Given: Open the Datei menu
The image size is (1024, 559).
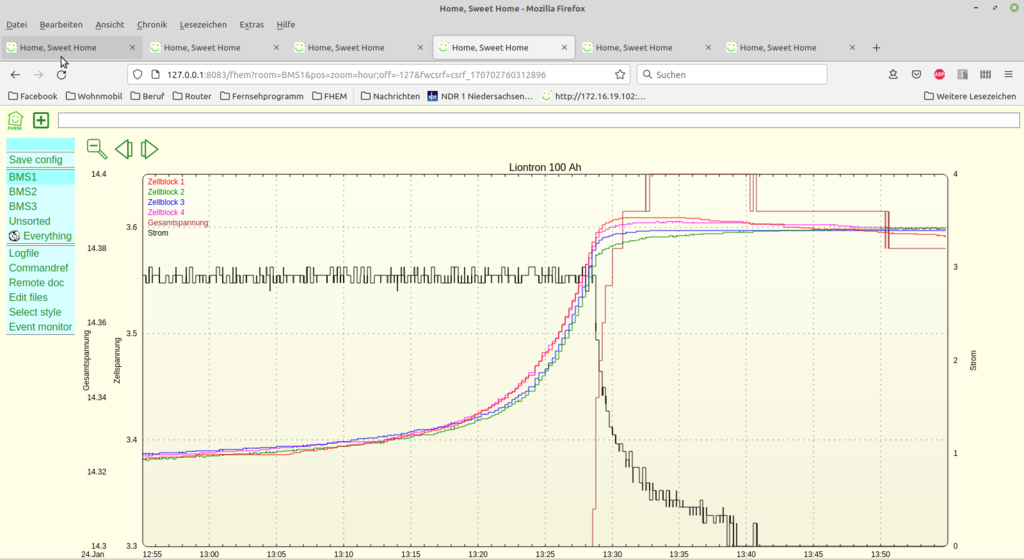Looking at the screenshot, I should coord(17,25).
